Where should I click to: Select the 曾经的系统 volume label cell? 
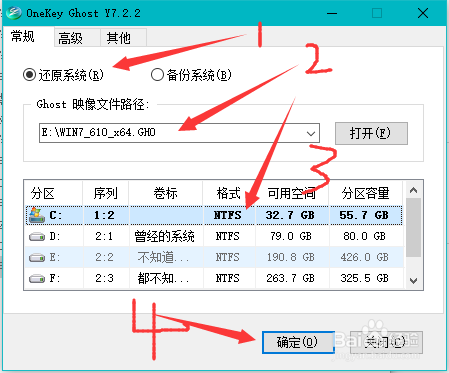tap(165, 237)
